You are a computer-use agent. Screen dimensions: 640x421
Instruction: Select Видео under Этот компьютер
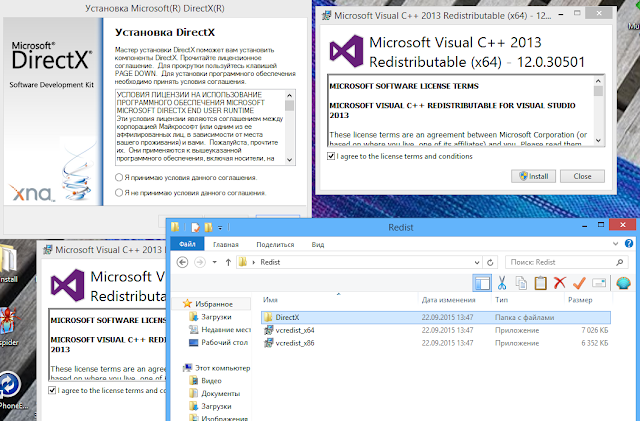click(x=206, y=381)
